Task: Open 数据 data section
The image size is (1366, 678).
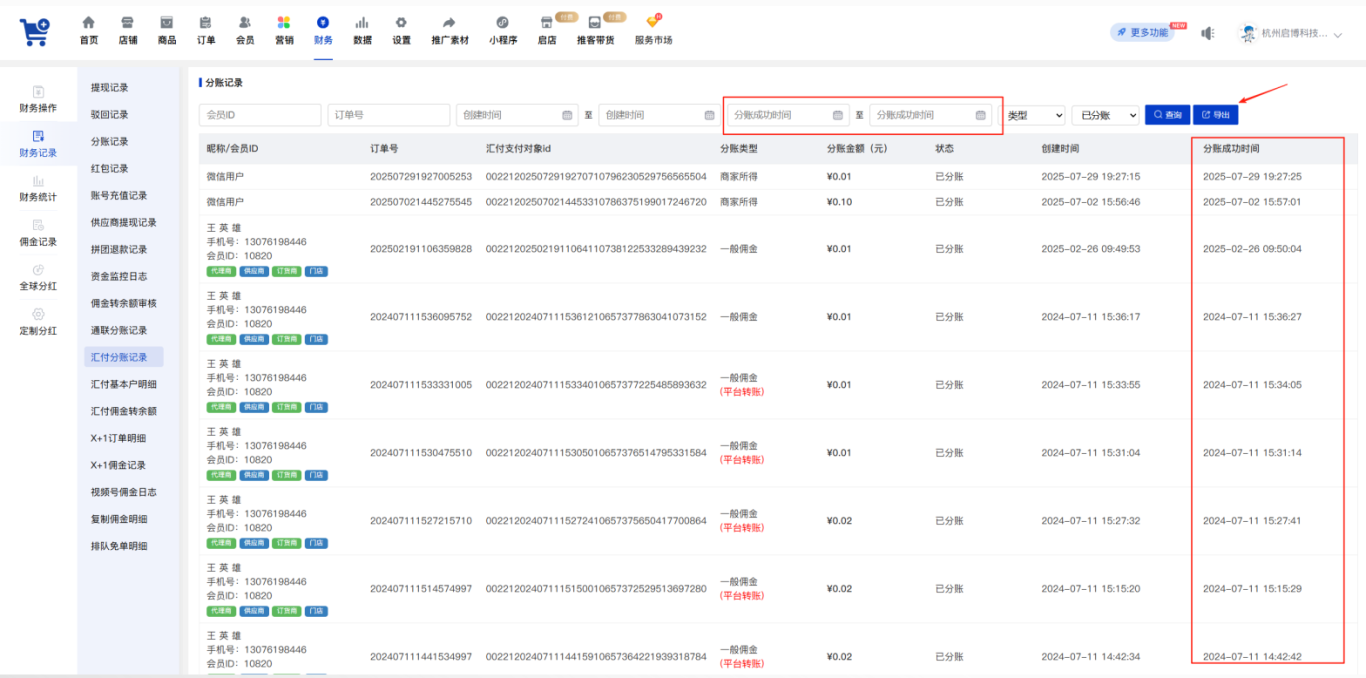Action: coord(362,31)
